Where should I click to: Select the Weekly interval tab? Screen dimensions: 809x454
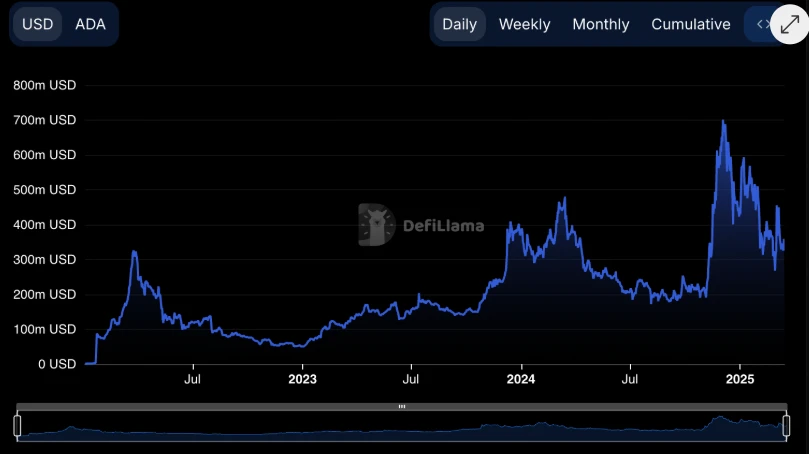click(x=524, y=24)
